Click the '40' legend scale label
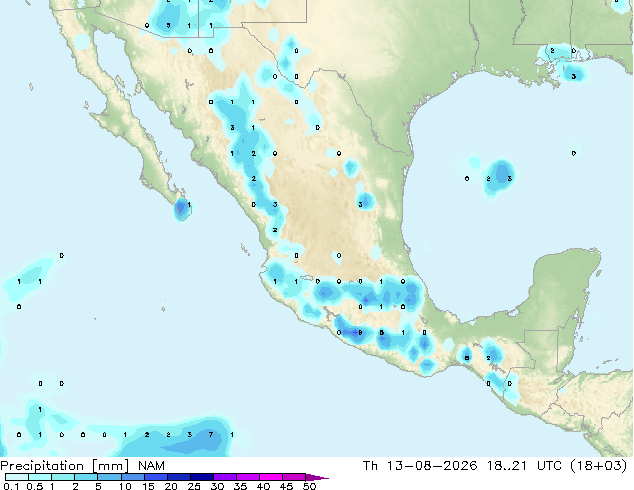This screenshot has height=490, width=634. point(263,486)
